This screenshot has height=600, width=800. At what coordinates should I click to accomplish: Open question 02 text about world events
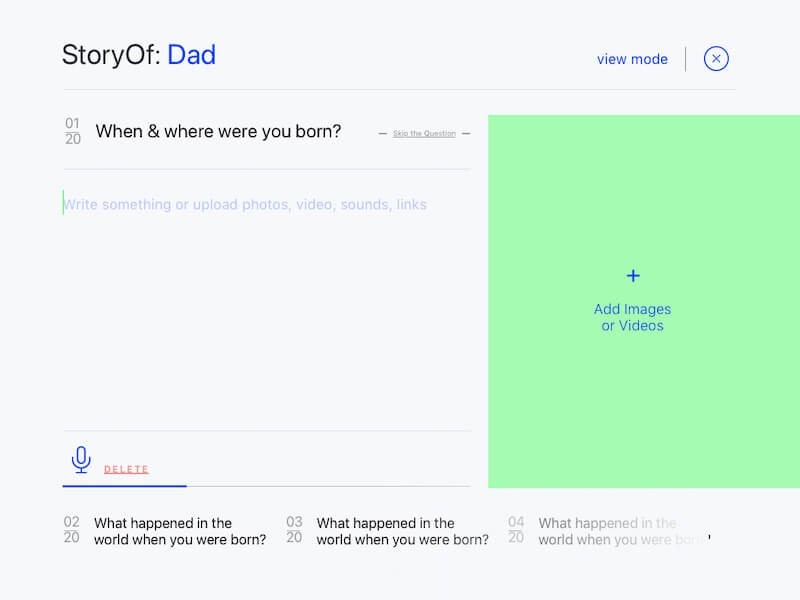pyautogui.click(x=180, y=531)
